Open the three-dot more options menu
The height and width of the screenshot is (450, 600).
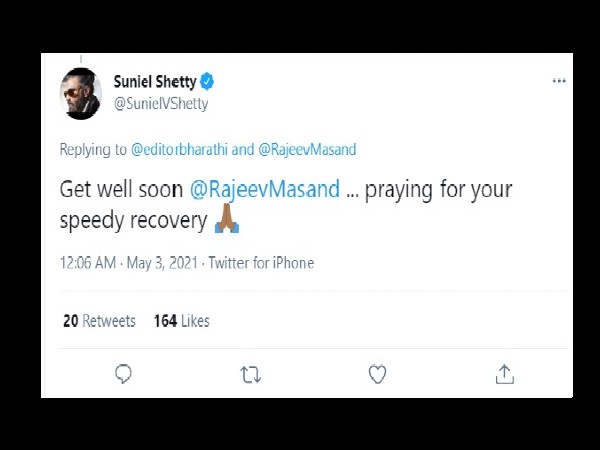pos(559,81)
